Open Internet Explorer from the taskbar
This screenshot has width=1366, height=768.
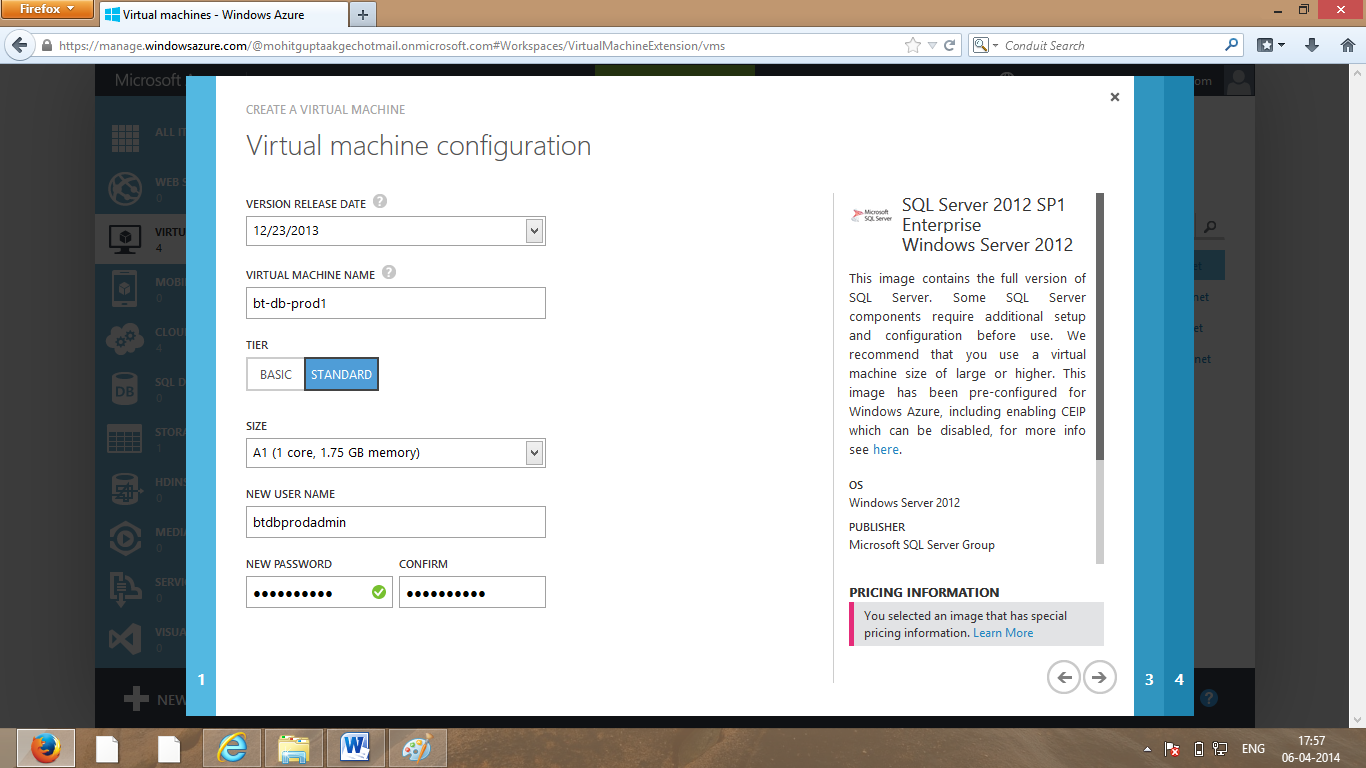(231, 749)
